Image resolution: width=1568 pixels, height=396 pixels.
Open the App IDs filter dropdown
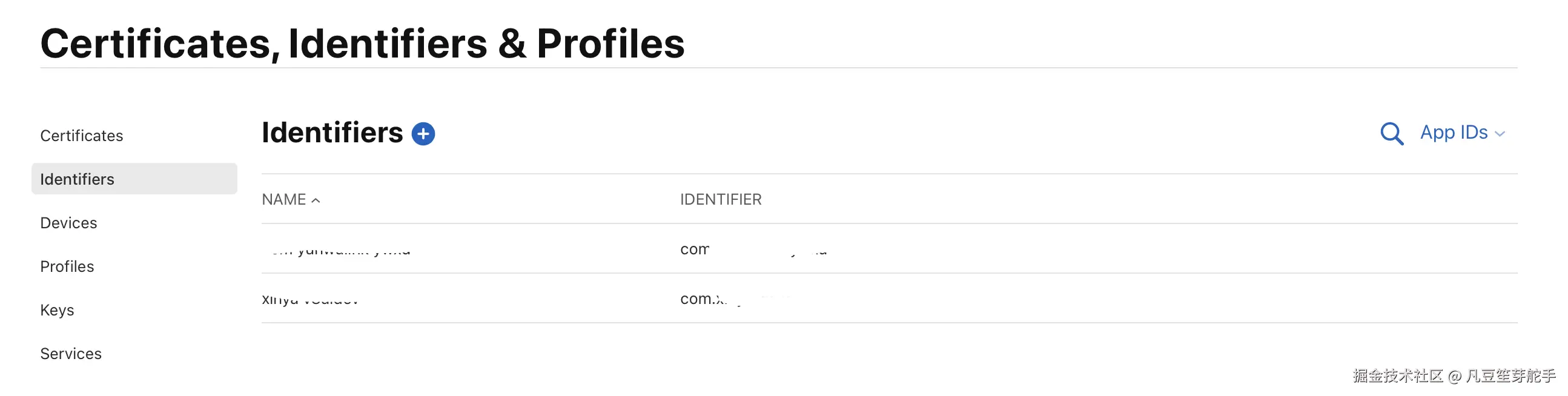1454,133
